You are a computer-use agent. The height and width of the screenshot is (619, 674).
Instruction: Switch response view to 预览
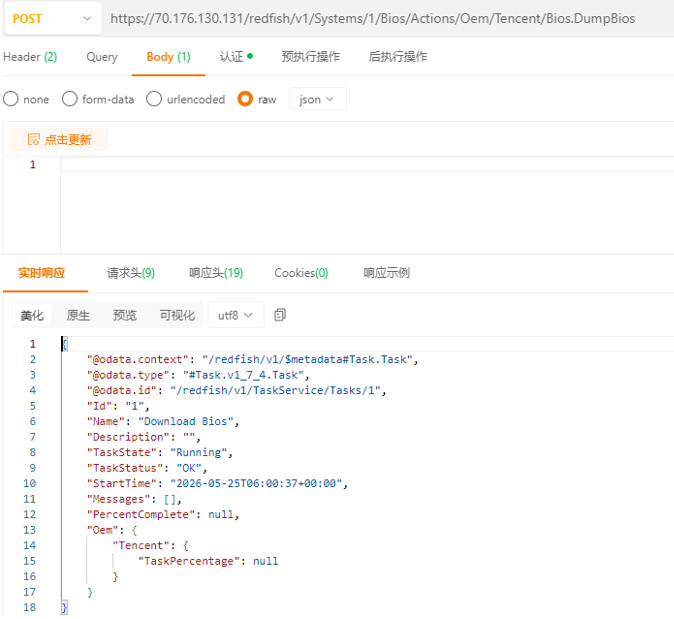(125, 316)
